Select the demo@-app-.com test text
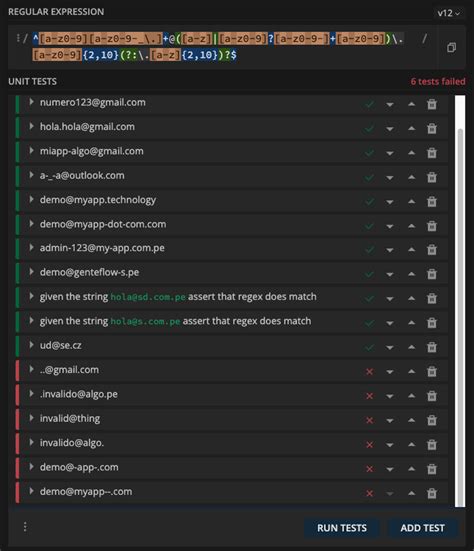474x551 pixels. point(79,467)
